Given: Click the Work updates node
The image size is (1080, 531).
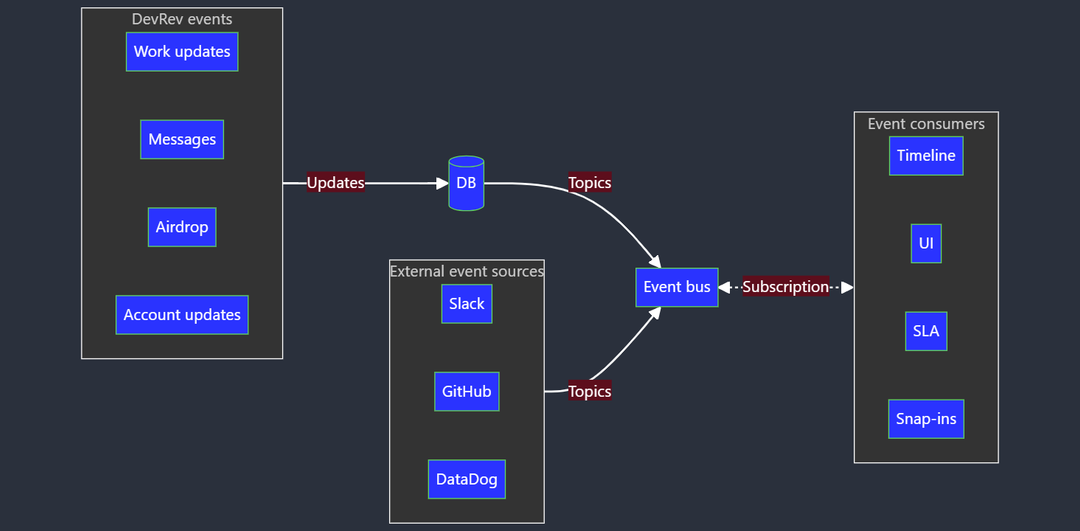Looking at the screenshot, I should tap(182, 52).
